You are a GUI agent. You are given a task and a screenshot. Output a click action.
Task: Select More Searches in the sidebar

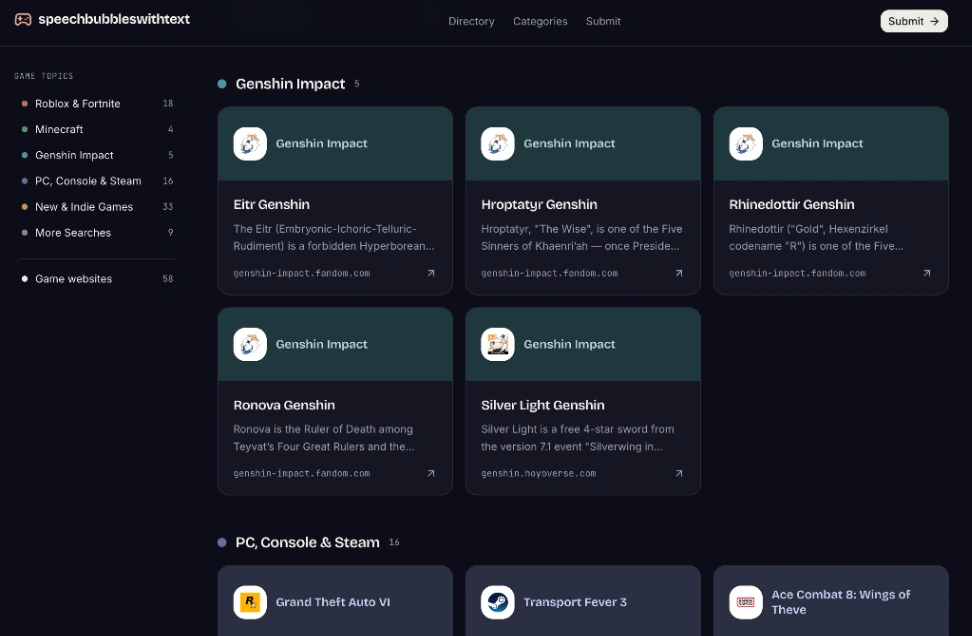click(x=97, y=232)
